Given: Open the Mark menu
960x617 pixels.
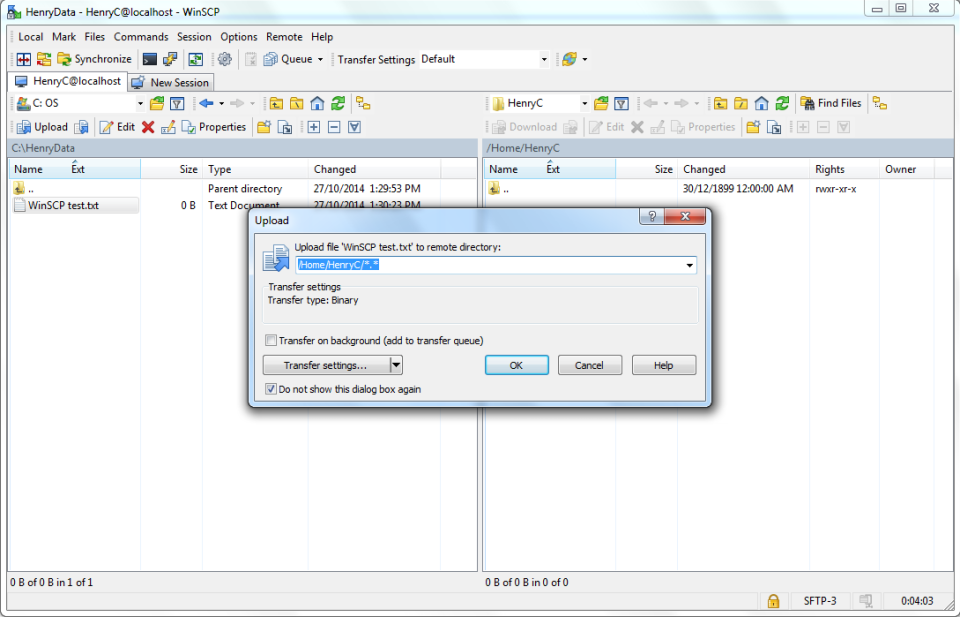Looking at the screenshot, I should [x=64, y=37].
